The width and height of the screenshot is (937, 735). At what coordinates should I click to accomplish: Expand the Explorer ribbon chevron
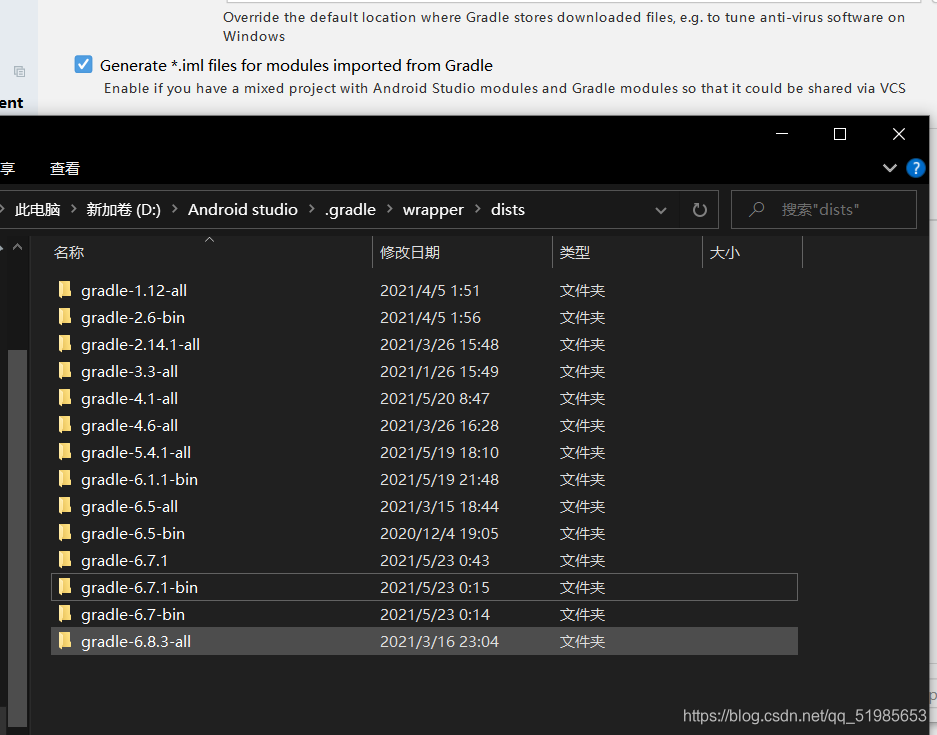(889, 168)
